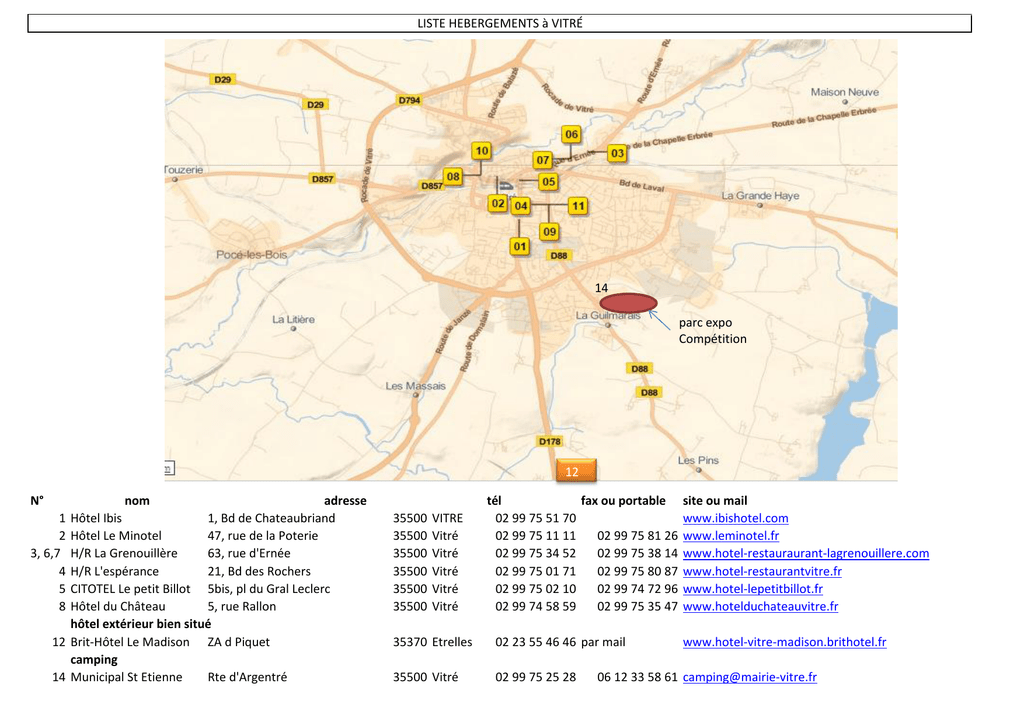Click map marker number 03
The image size is (1024, 725).
617,153
